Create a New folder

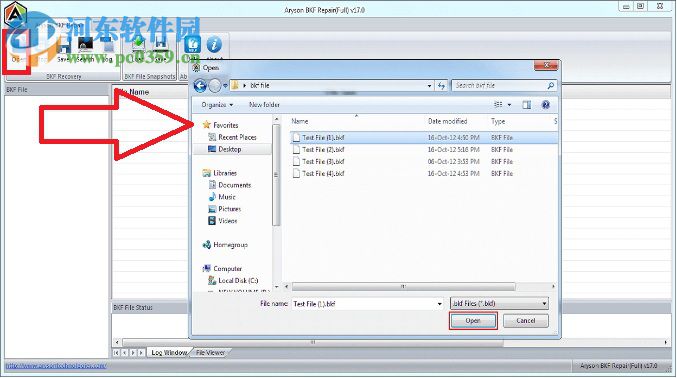[x=264, y=105]
